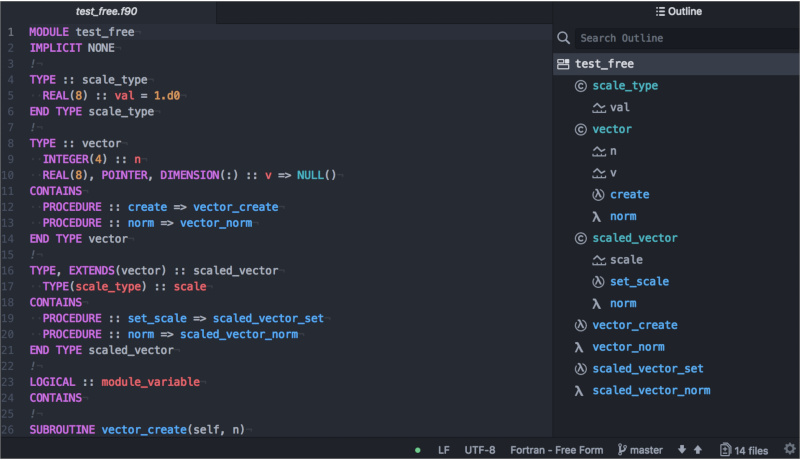
Task: Click the SUBROUTINE vector_create(self, n) line
Action: pyautogui.click(x=137, y=430)
